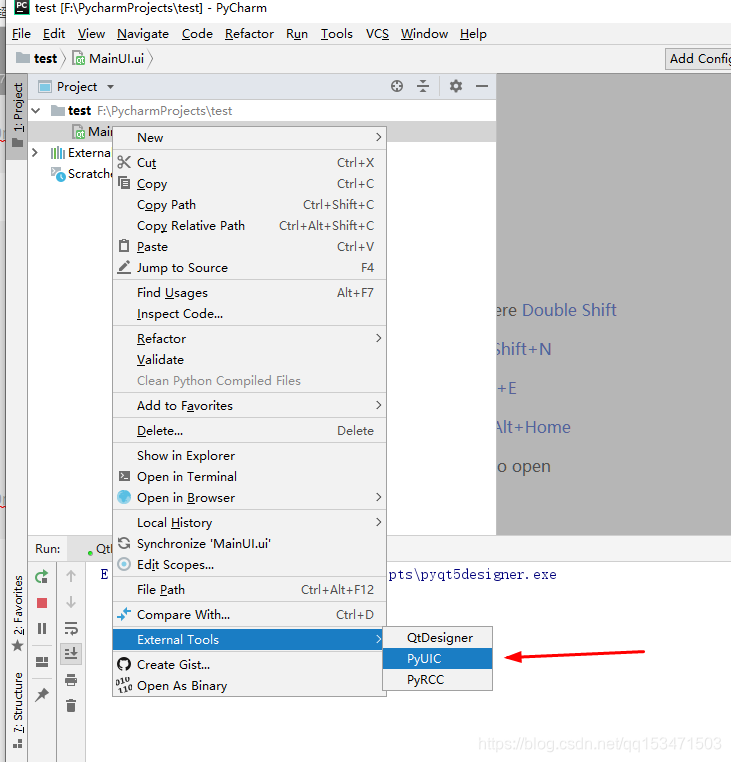731x762 pixels.
Task: Click the globe icon beside Open in Browser
Action: pyautogui.click(x=124, y=497)
